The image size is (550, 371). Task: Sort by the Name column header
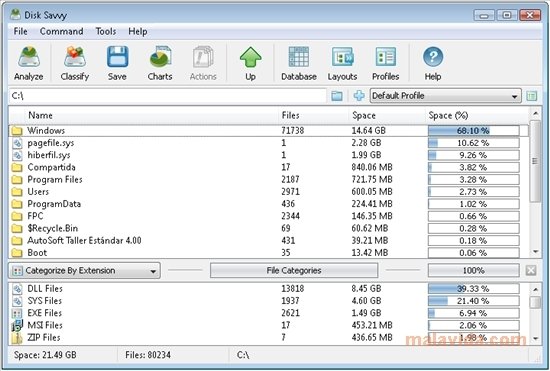click(40, 115)
